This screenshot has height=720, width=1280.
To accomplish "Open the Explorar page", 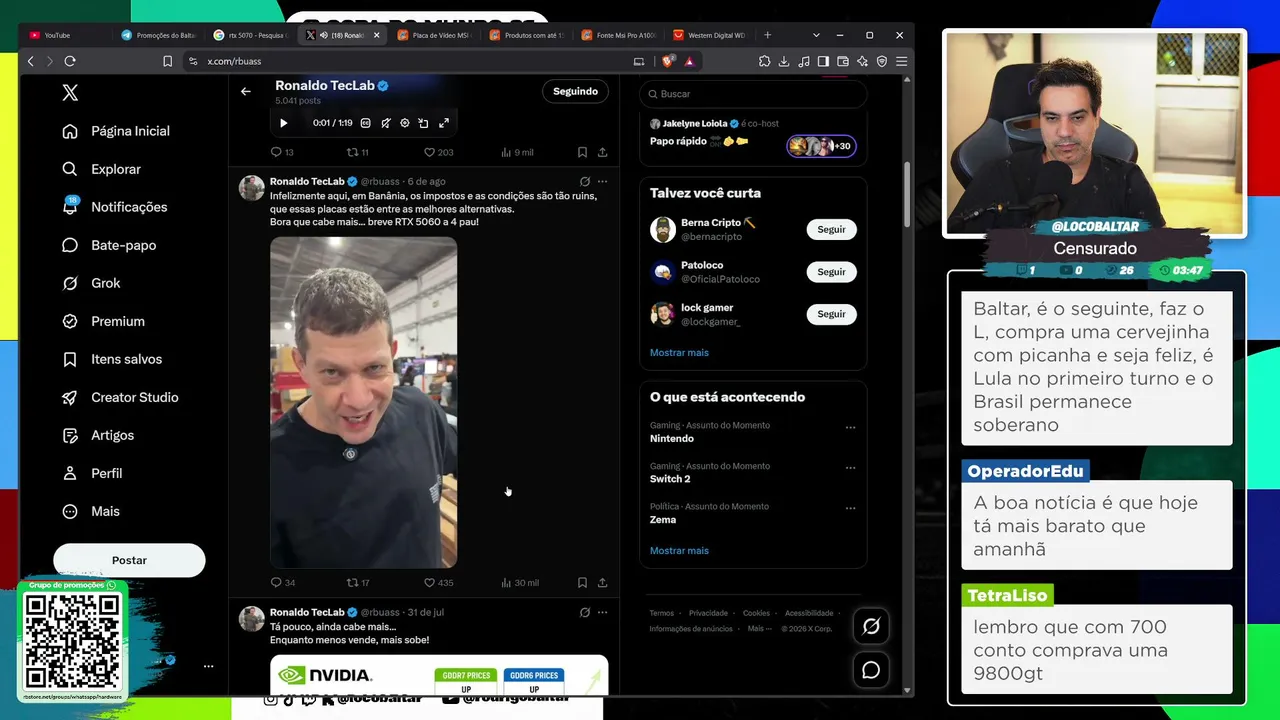I will [101, 169].
